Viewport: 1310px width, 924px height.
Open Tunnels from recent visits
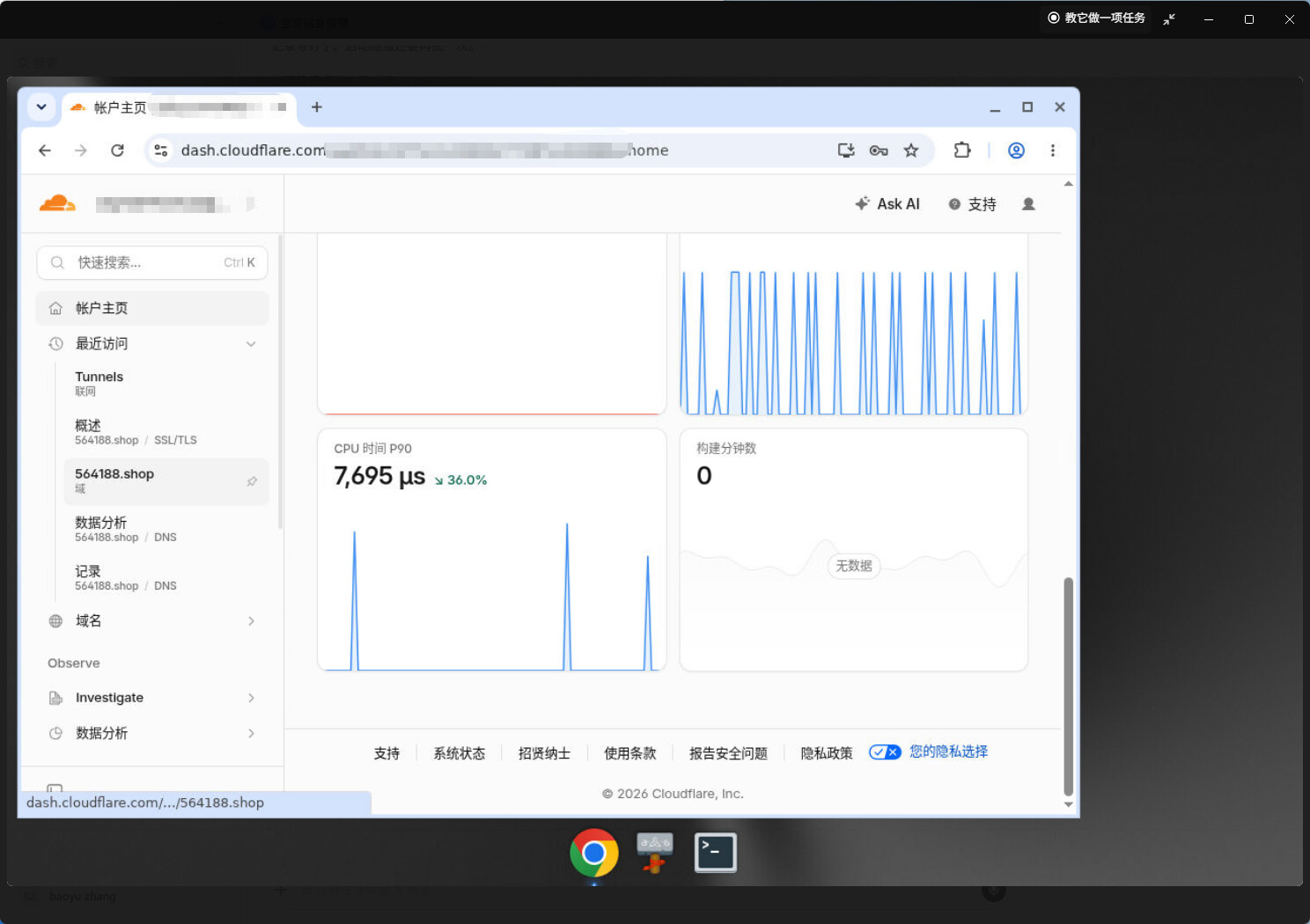pos(166,384)
